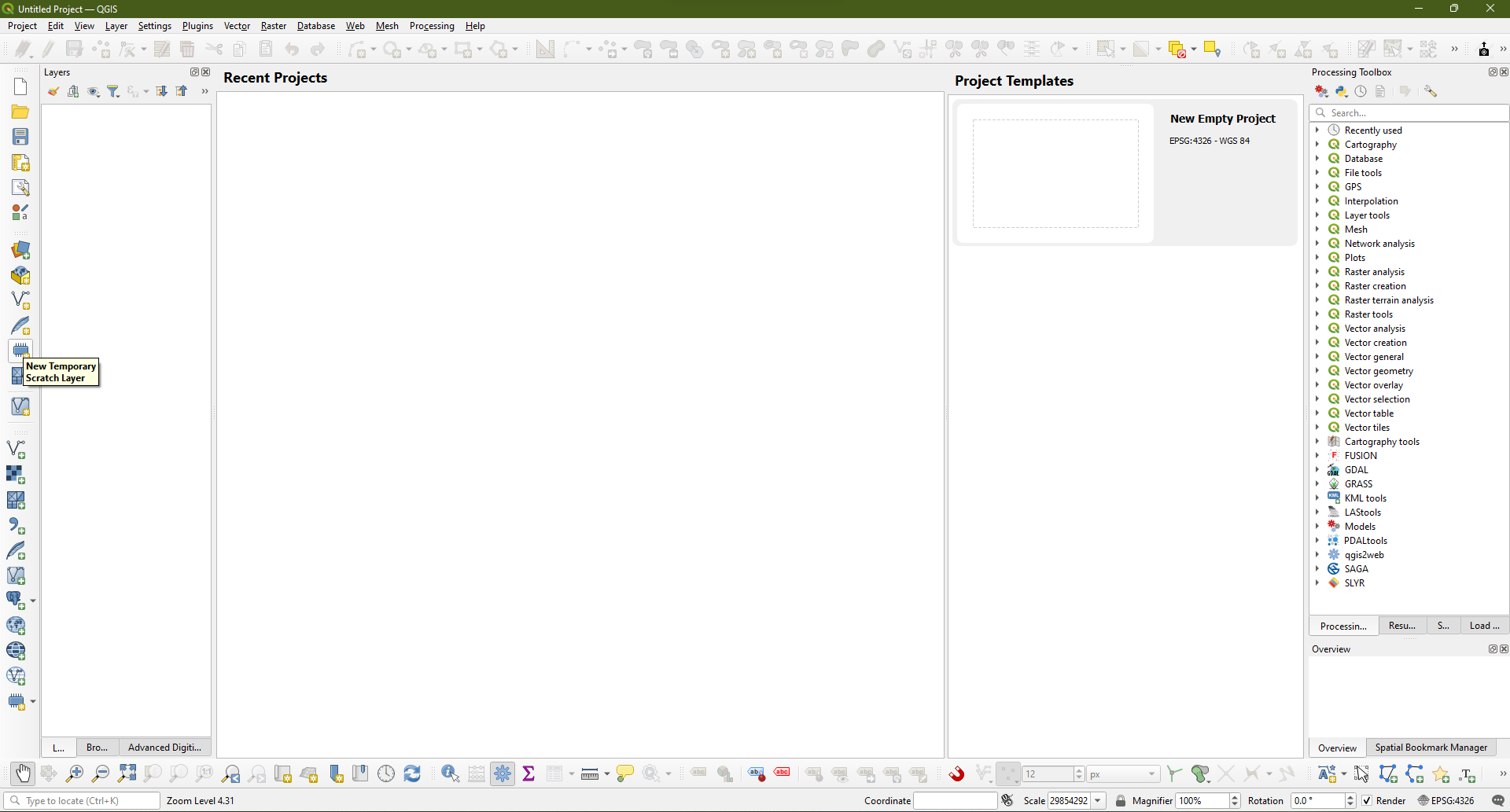
Task: Open the Scale dropdown list
Action: (1098, 800)
